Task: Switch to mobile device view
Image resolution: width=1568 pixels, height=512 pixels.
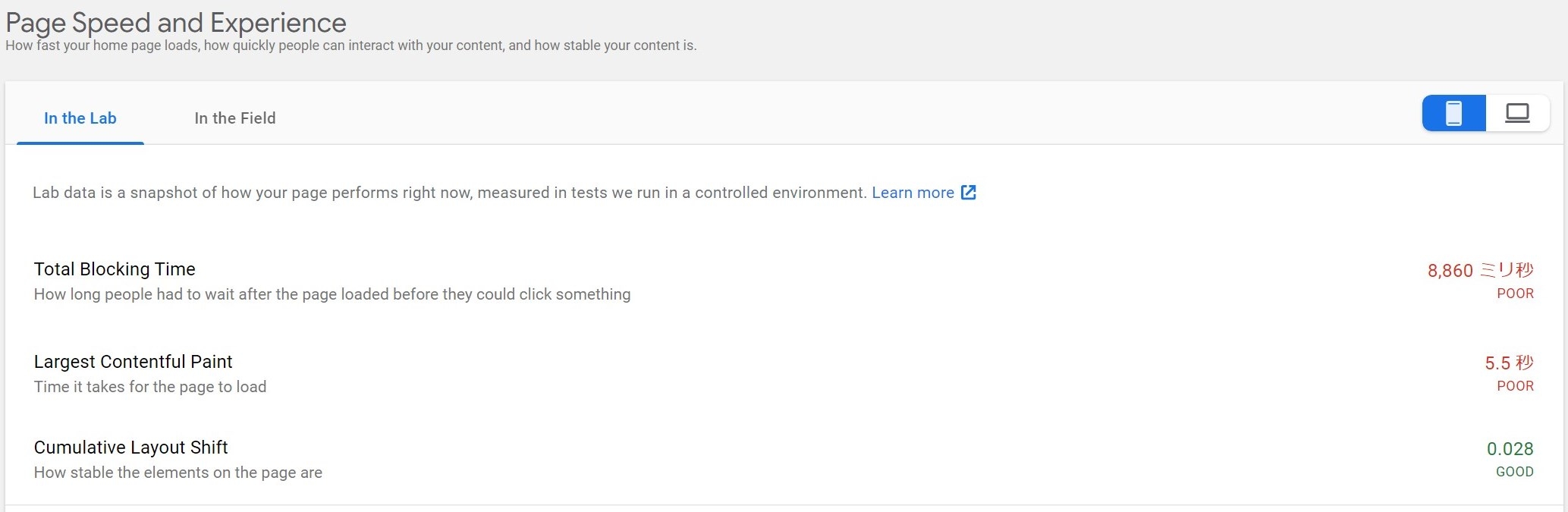Action: 1453,114
